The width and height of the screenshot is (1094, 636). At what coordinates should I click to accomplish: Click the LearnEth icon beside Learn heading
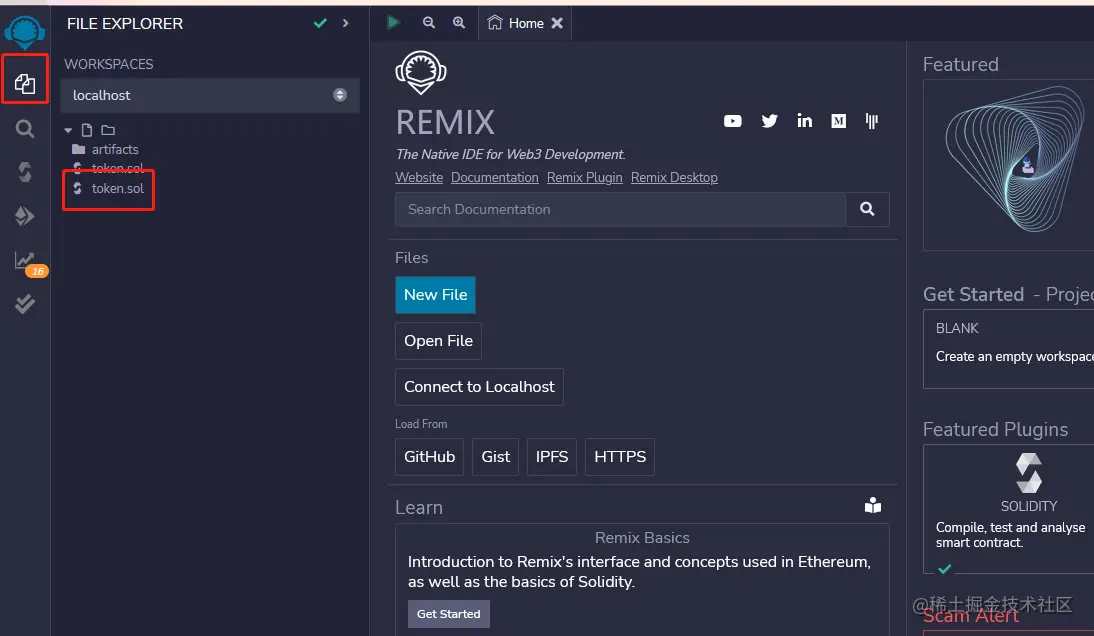[x=873, y=506]
